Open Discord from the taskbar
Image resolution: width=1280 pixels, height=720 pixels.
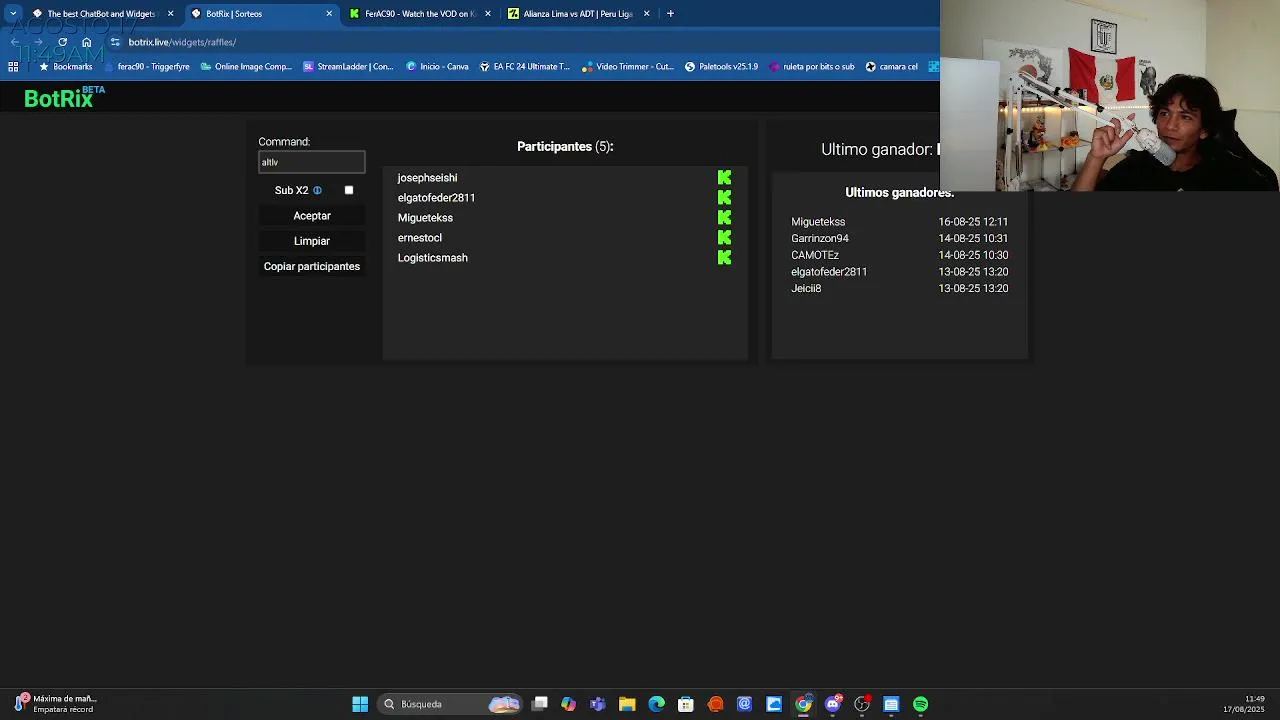click(833, 704)
